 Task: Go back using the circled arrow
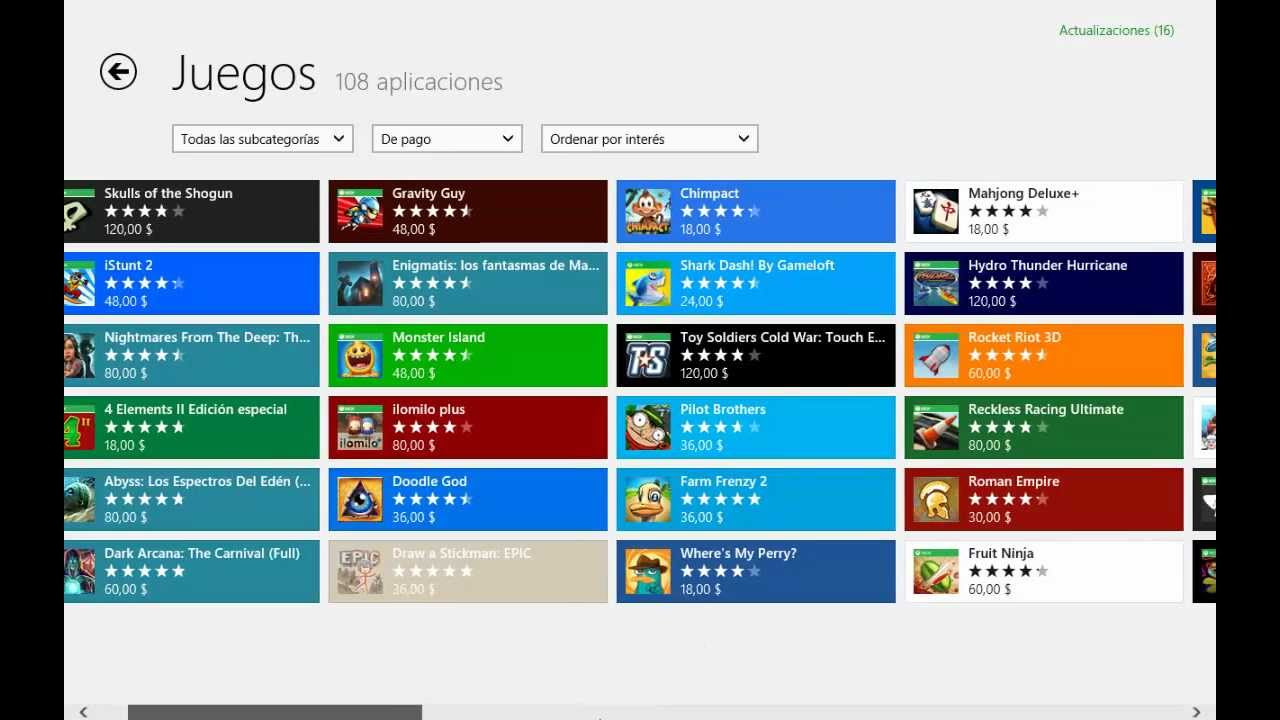(x=118, y=72)
